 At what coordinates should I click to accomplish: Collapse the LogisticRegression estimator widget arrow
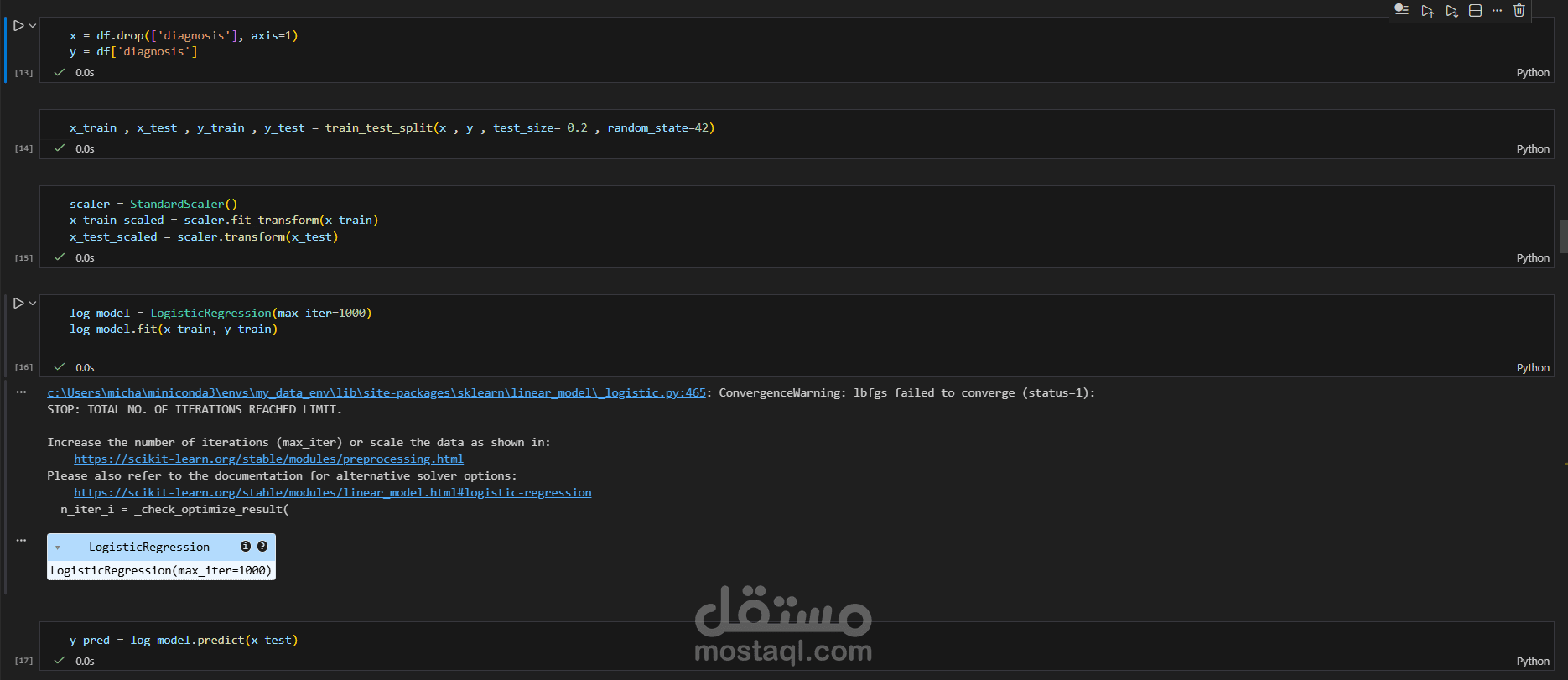pyautogui.click(x=57, y=548)
